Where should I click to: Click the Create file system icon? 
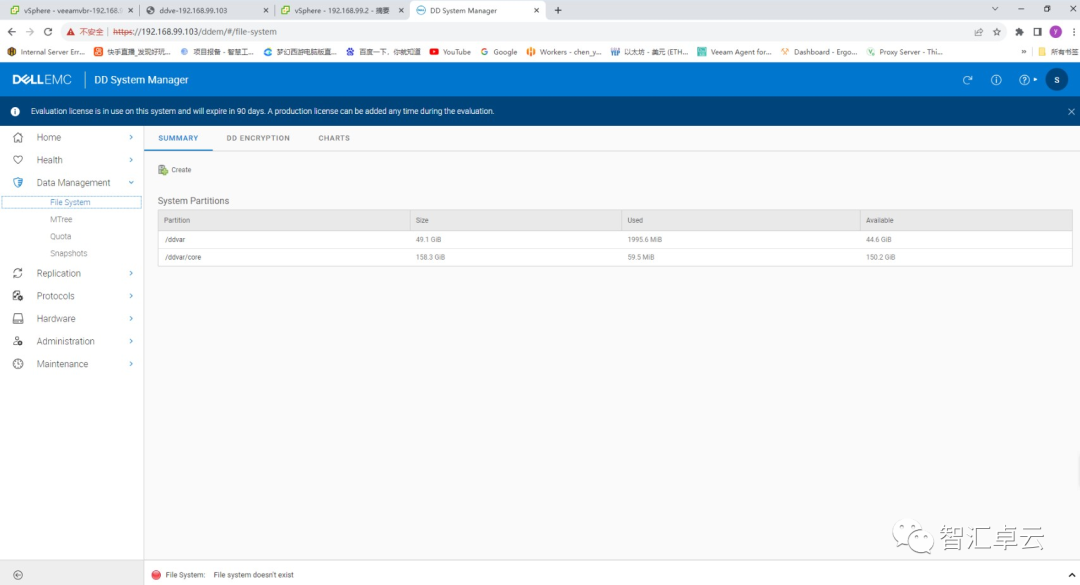(163, 170)
